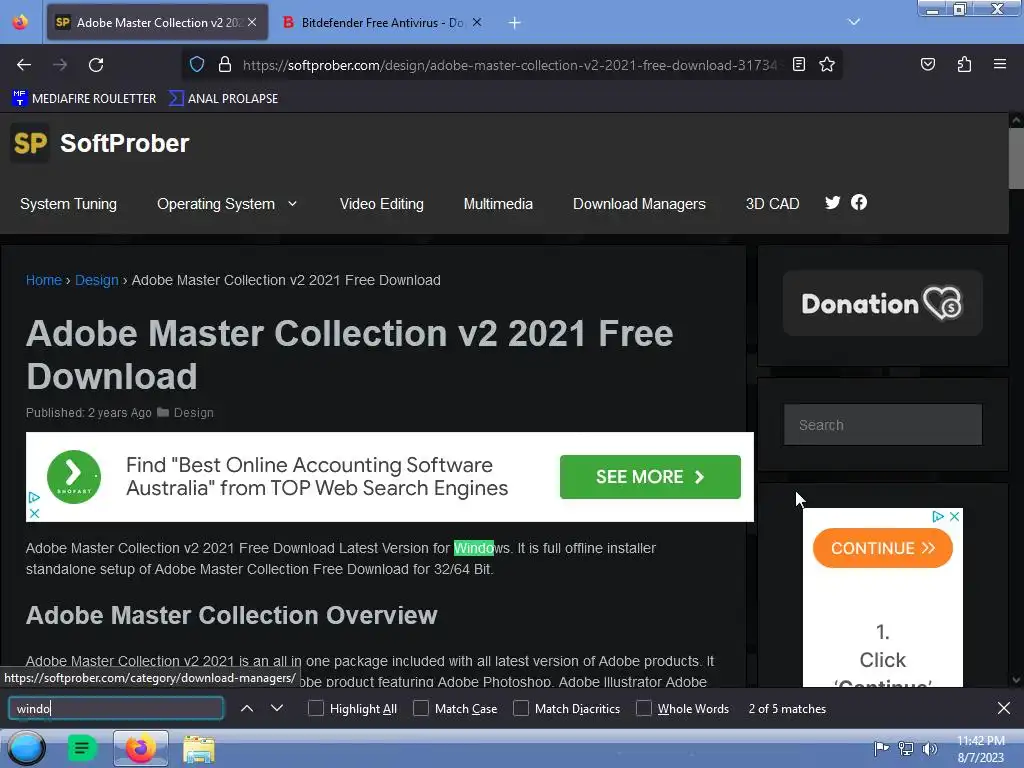Click 'Published: 2 years Ago' text

(89, 413)
